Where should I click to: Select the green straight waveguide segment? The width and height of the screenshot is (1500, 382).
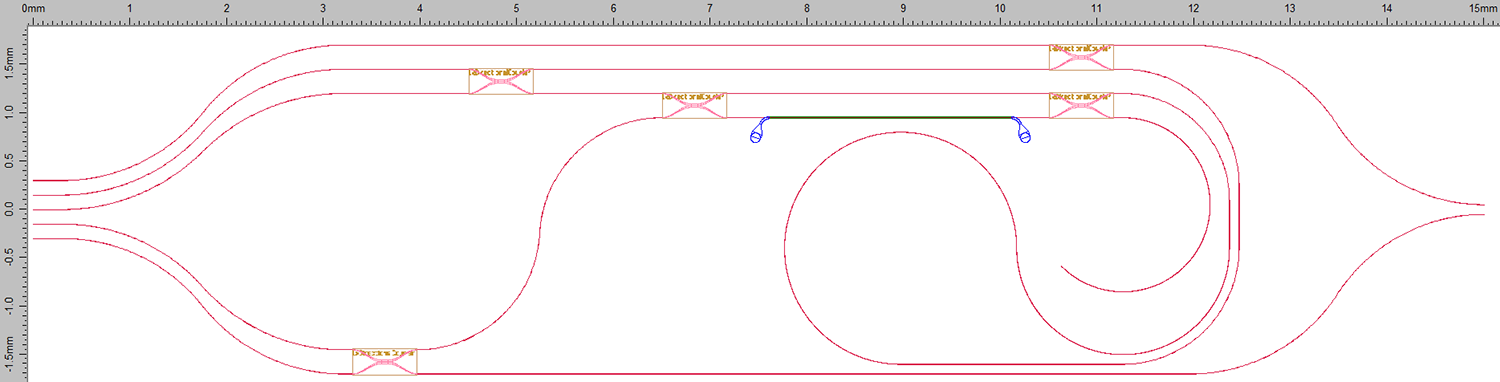point(890,117)
